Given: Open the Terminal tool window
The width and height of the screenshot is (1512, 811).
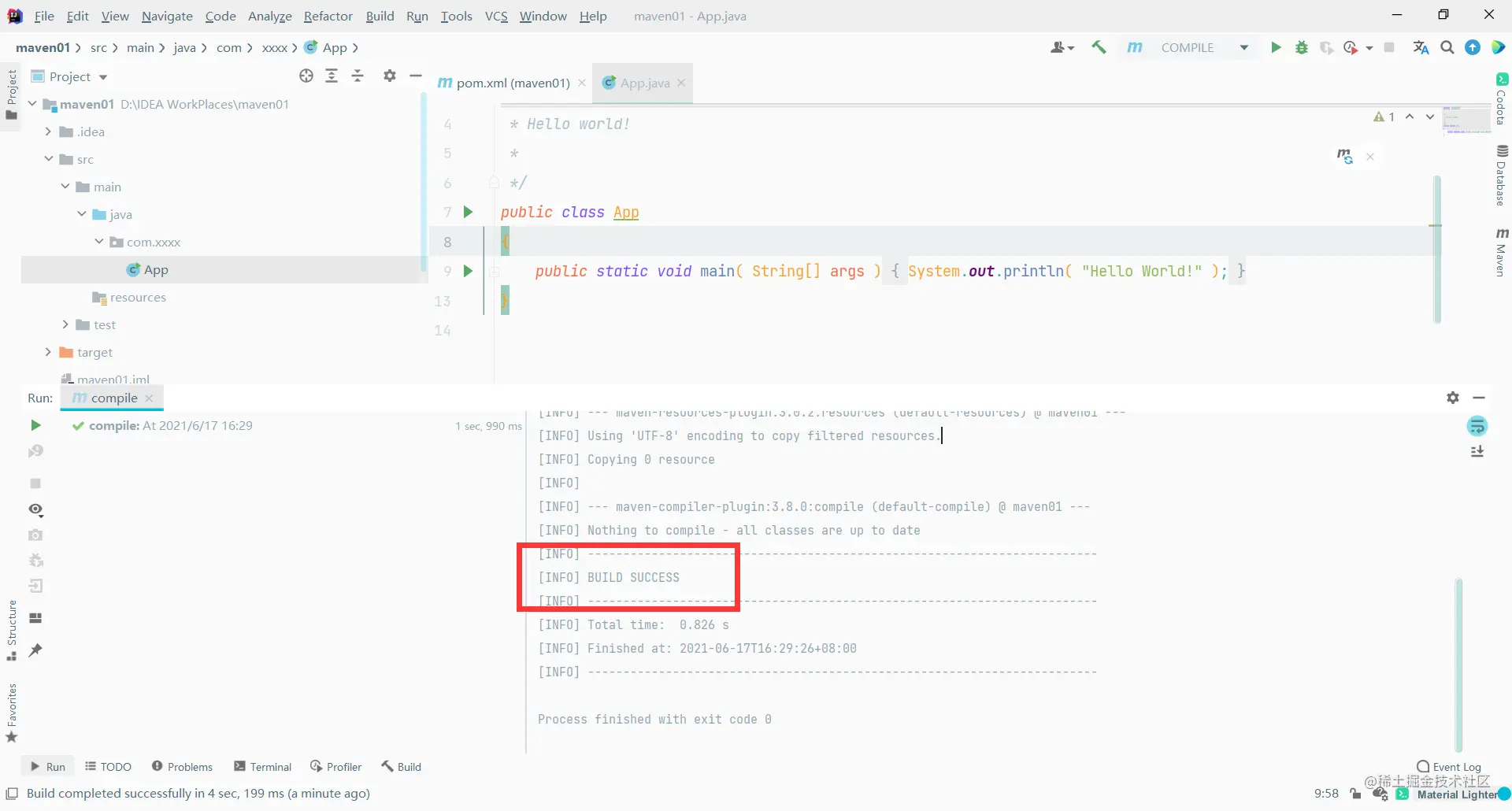Looking at the screenshot, I should click(262, 766).
